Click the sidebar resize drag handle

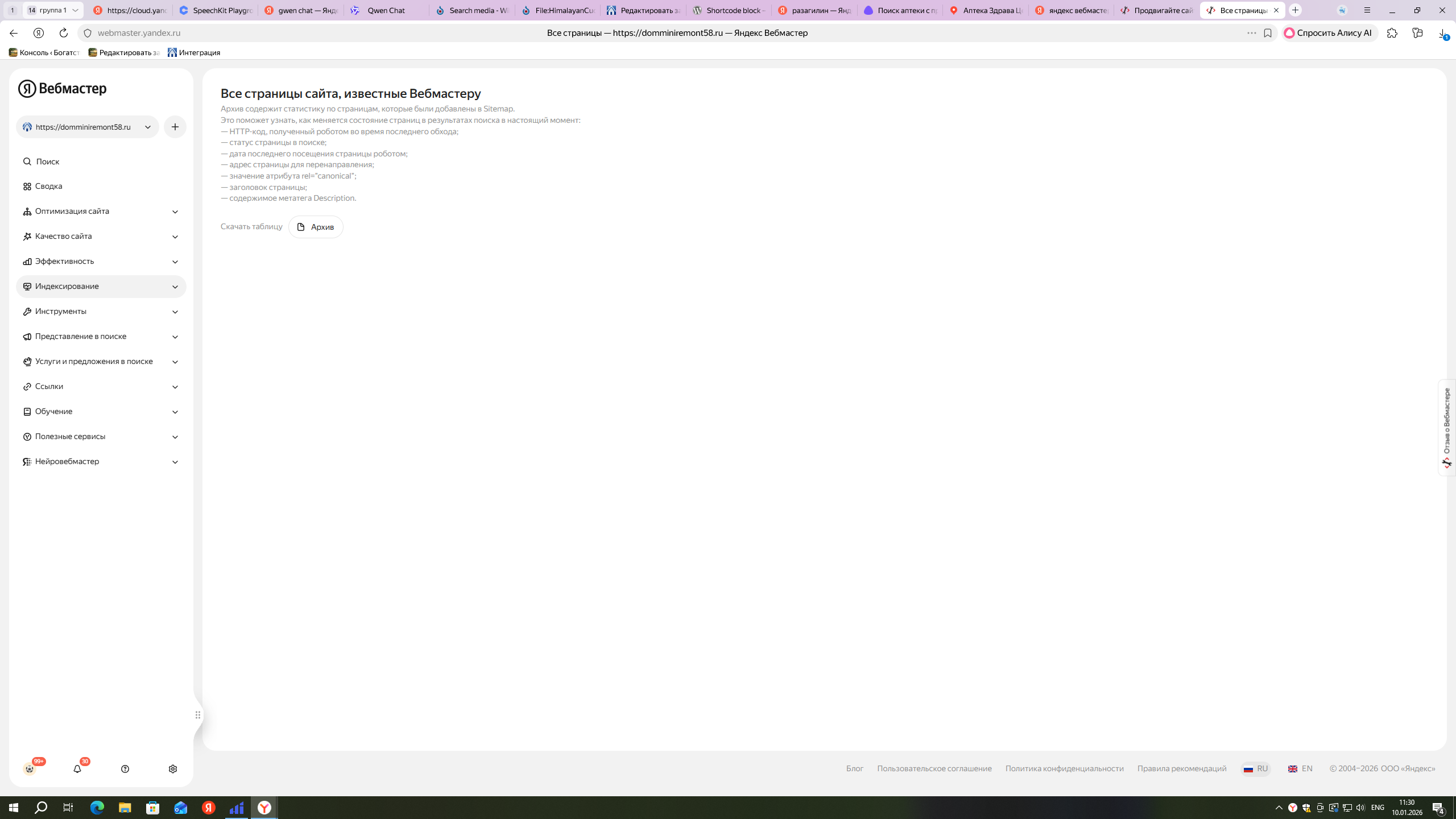point(198,715)
